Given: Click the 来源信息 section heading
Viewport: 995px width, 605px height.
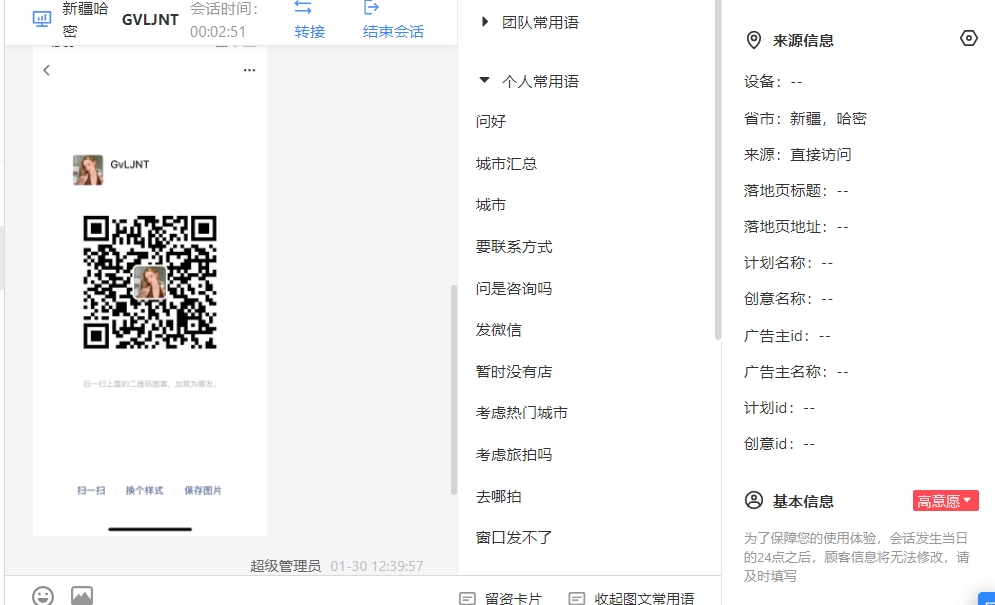Looking at the screenshot, I should (x=803, y=41).
